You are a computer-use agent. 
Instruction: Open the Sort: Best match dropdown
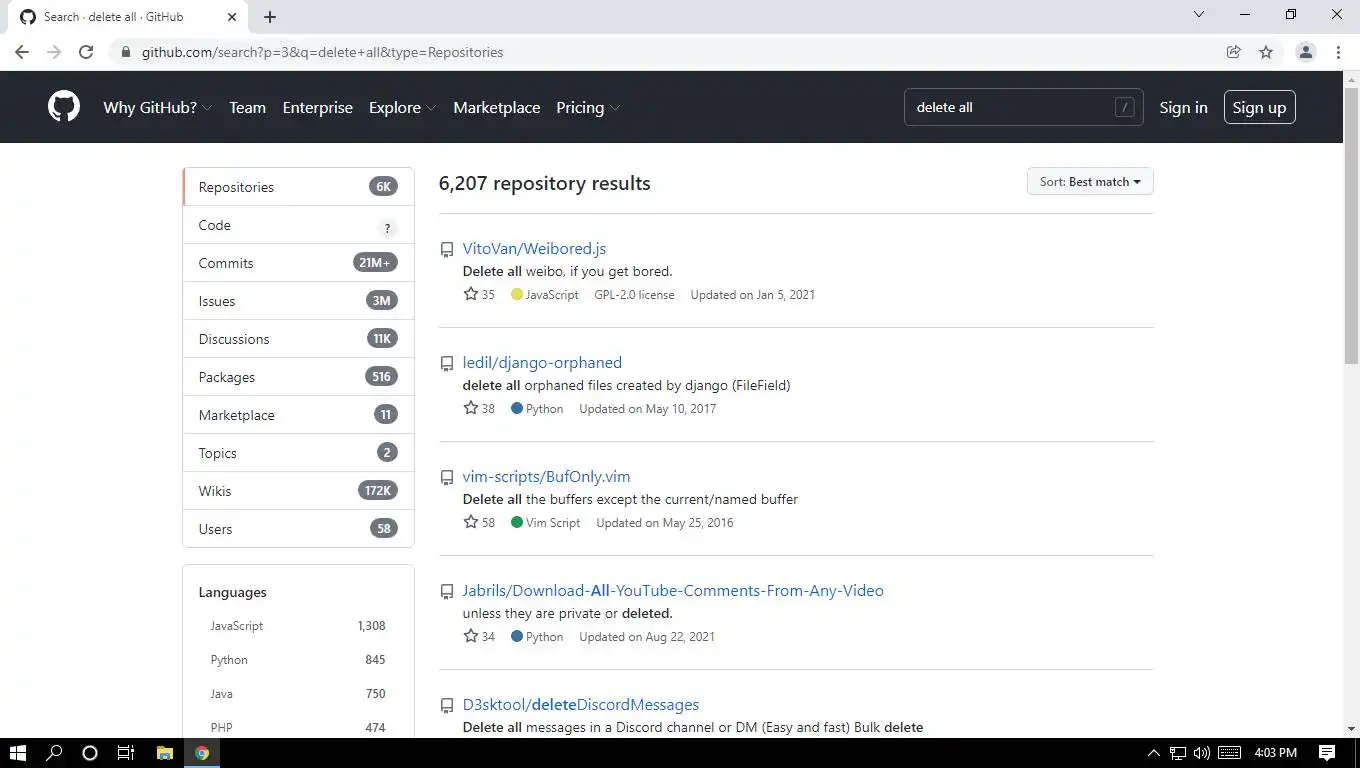tap(1090, 182)
